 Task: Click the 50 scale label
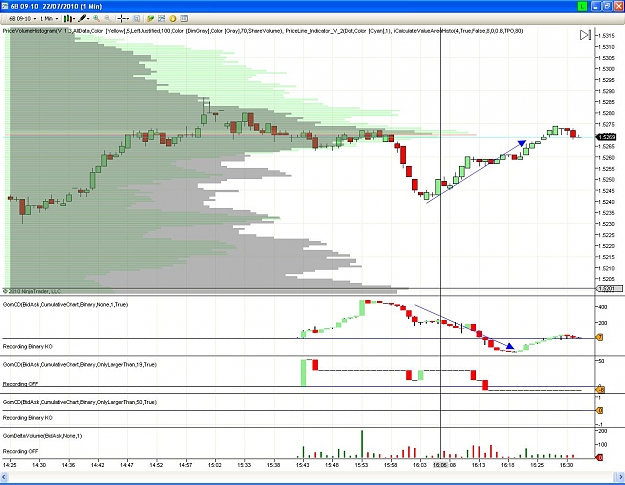(x=601, y=361)
